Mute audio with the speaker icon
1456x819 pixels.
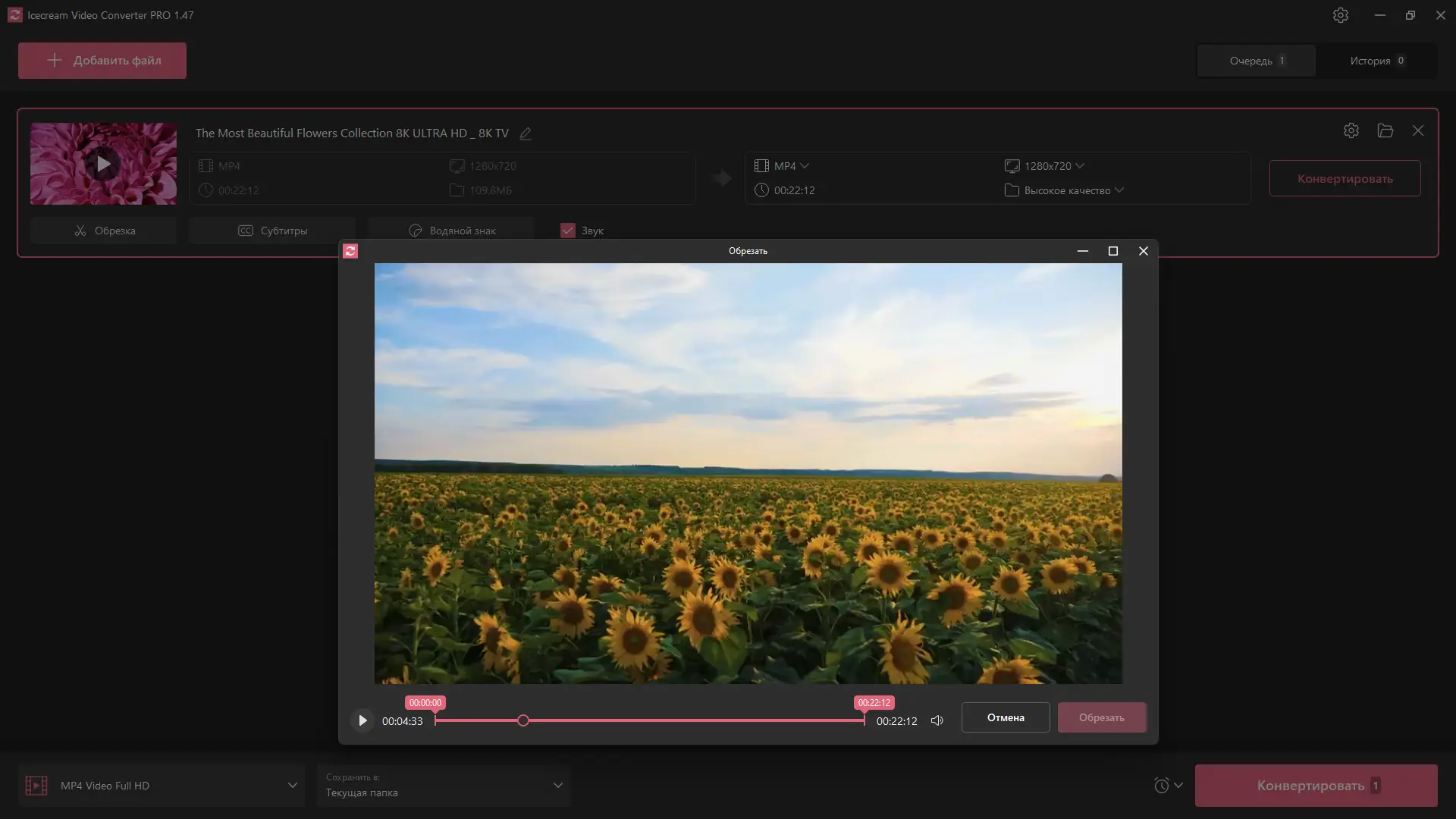[x=937, y=720]
